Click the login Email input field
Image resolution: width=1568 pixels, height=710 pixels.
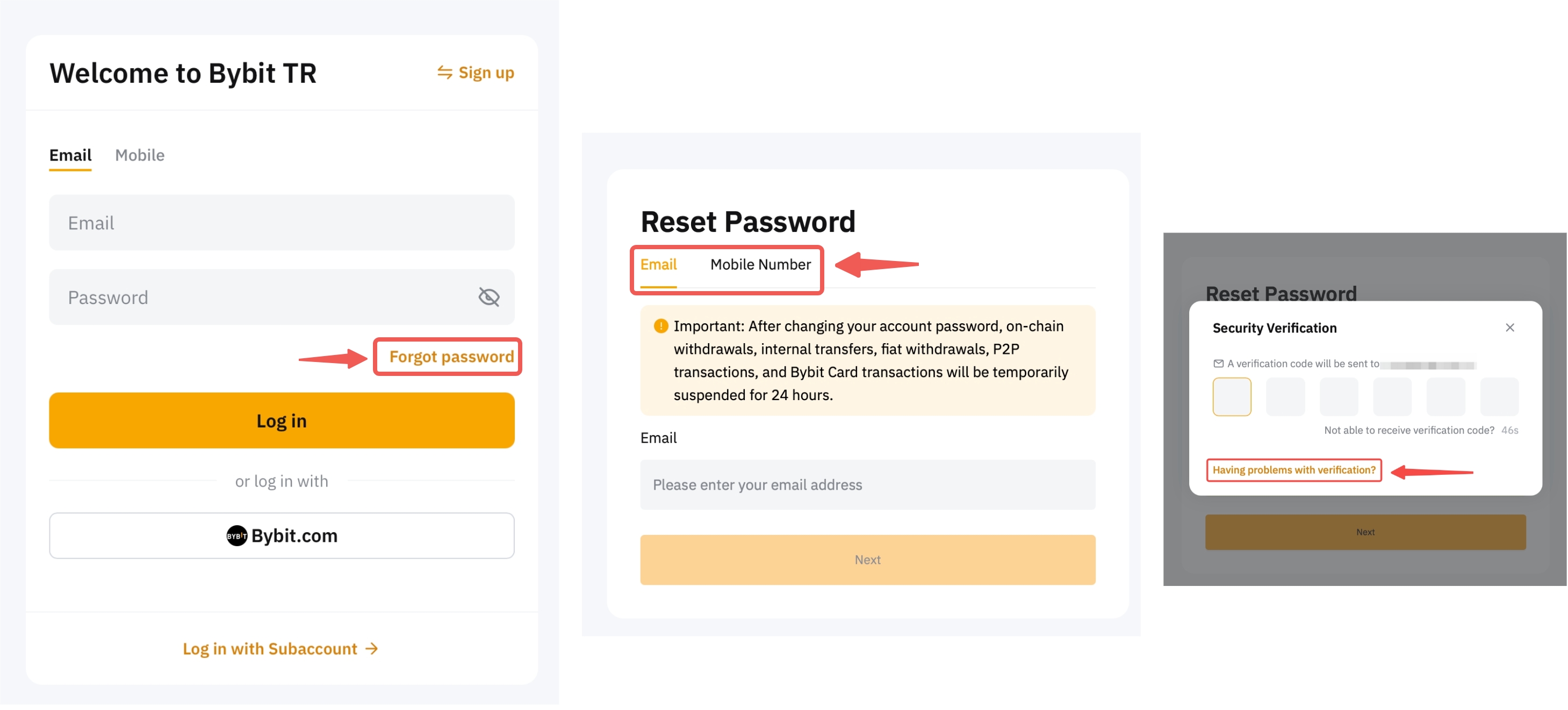pyautogui.click(x=282, y=223)
